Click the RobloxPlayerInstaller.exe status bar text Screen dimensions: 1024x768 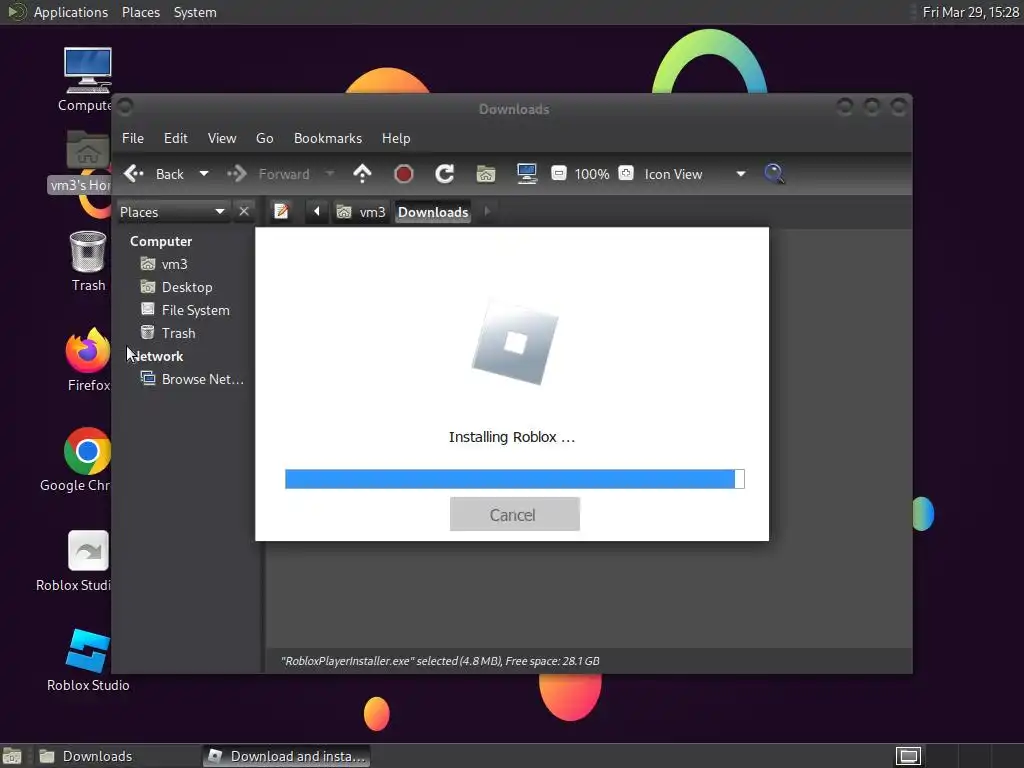(440, 661)
